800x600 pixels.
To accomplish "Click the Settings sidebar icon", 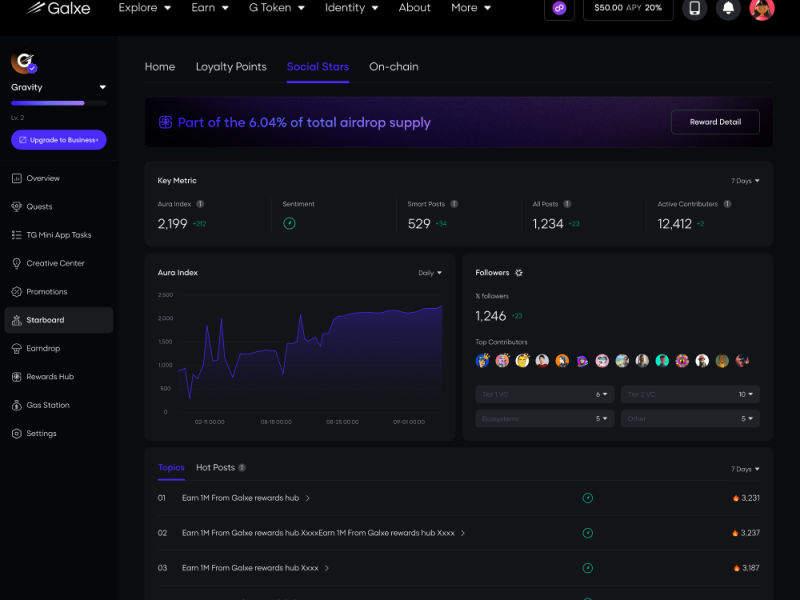I will (17, 433).
